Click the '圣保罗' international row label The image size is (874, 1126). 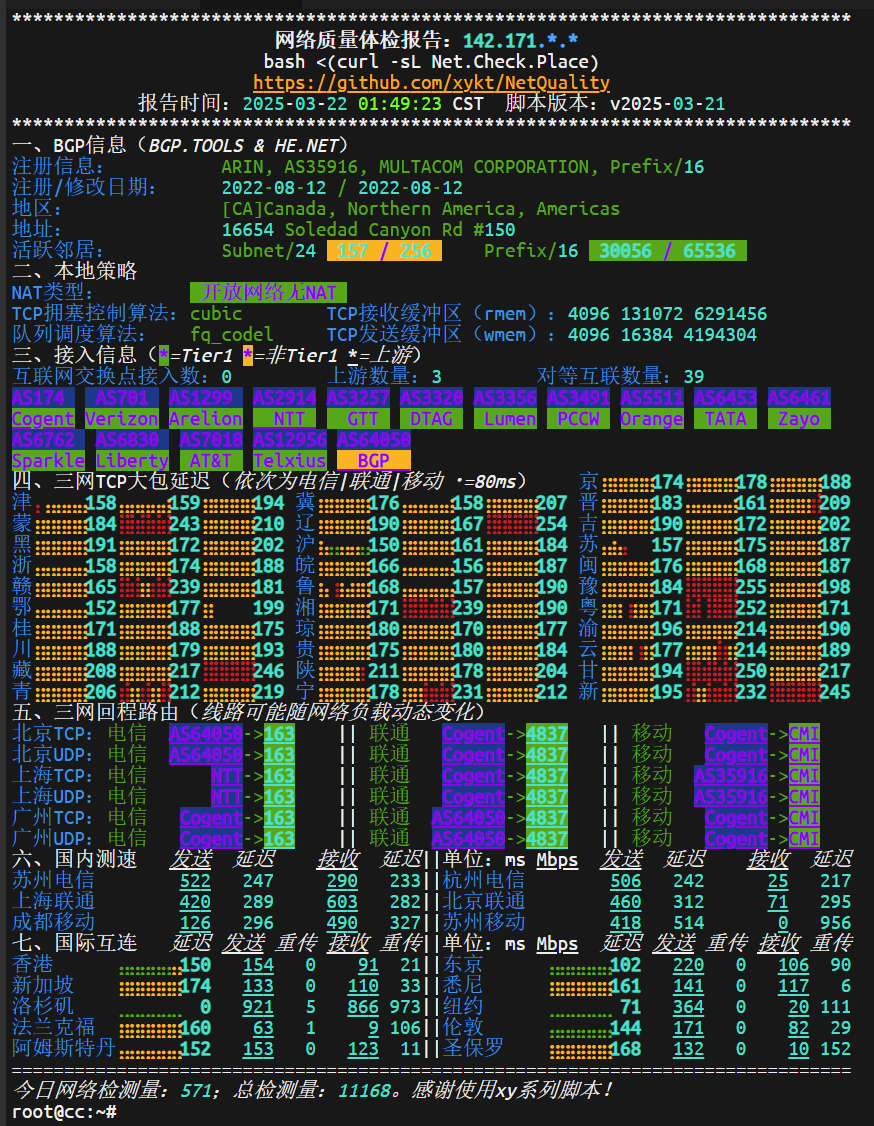(x=473, y=1048)
